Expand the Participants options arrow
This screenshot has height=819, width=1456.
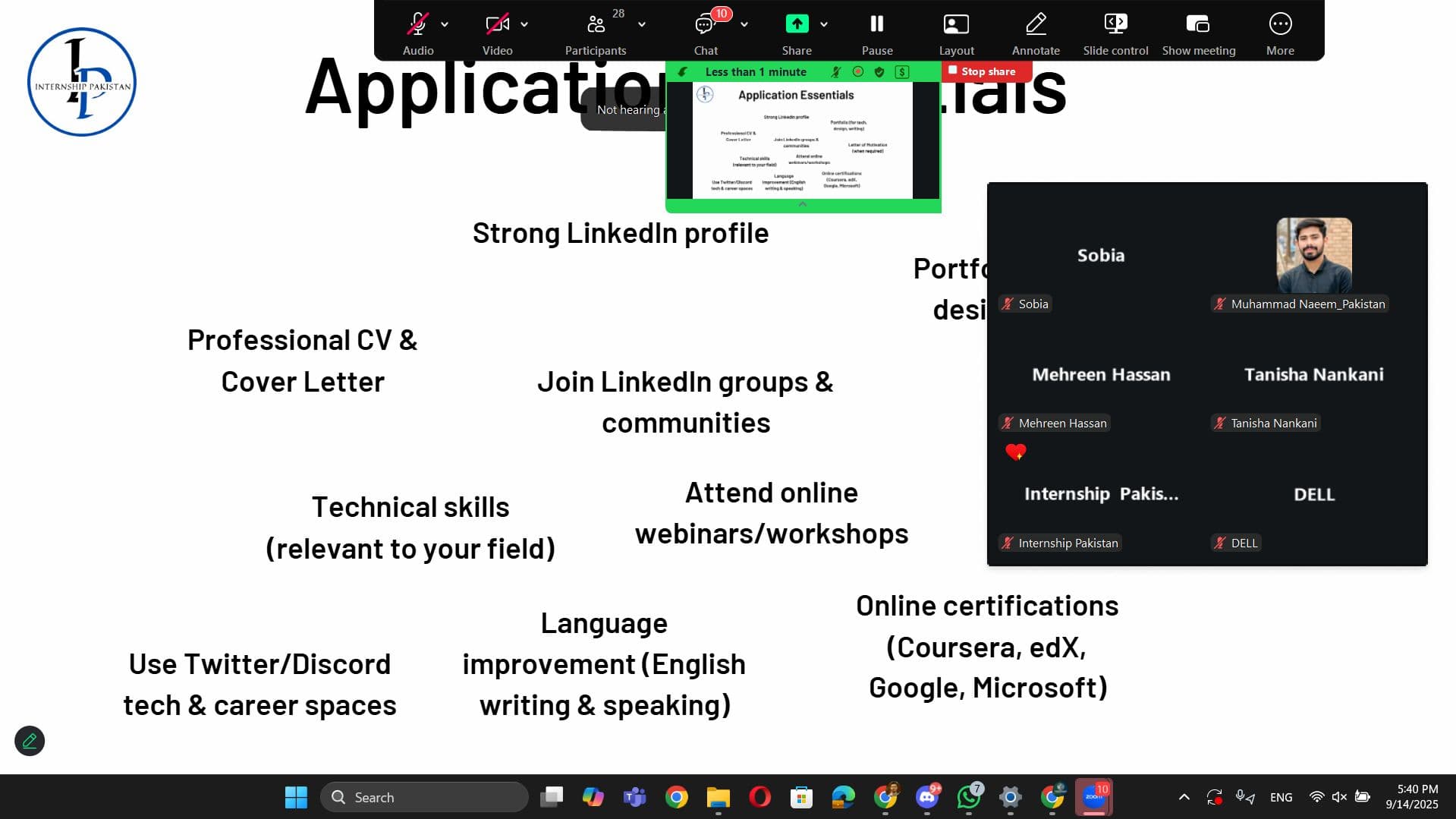[x=642, y=24]
